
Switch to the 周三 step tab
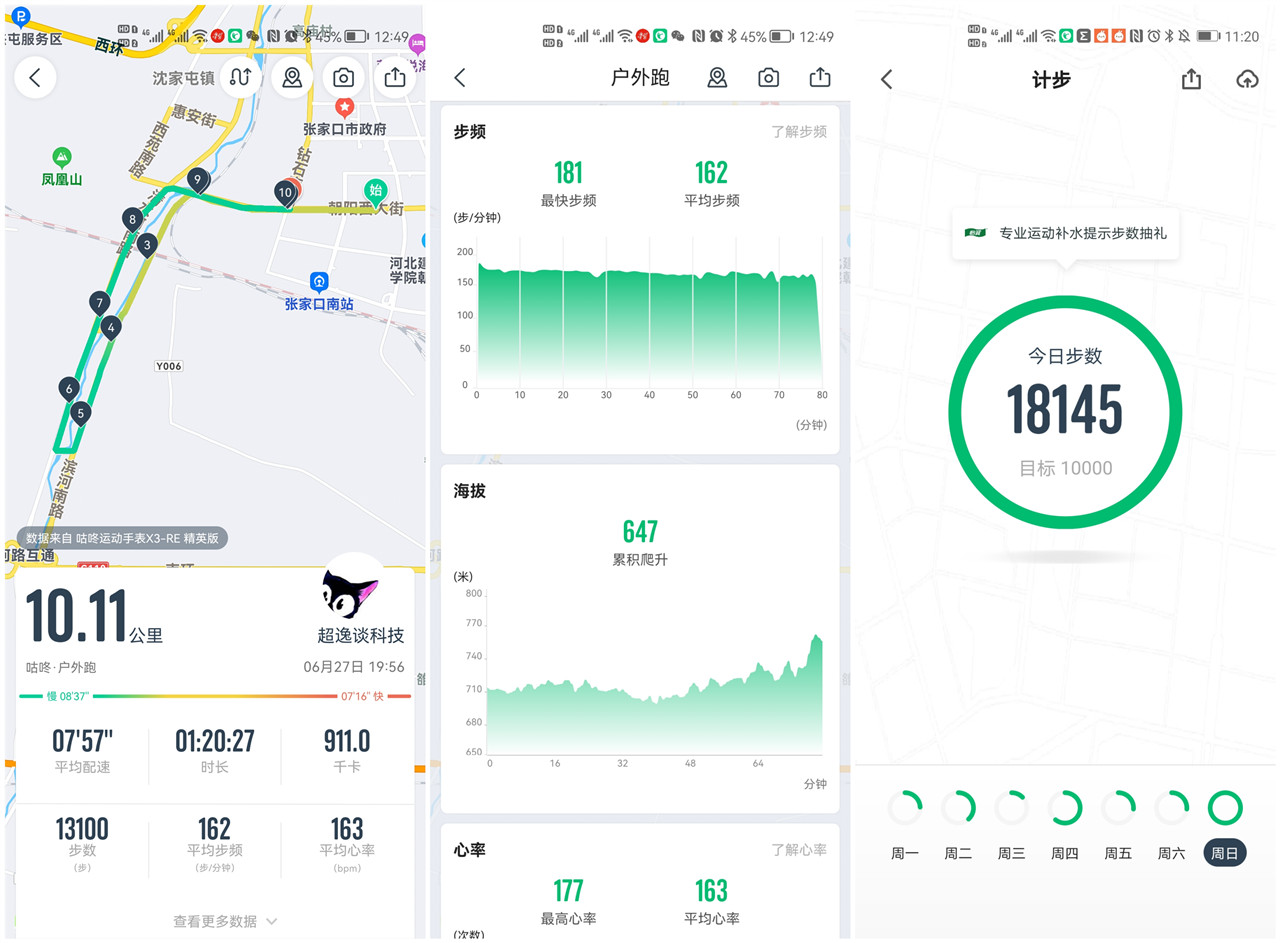coord(1011,825)
